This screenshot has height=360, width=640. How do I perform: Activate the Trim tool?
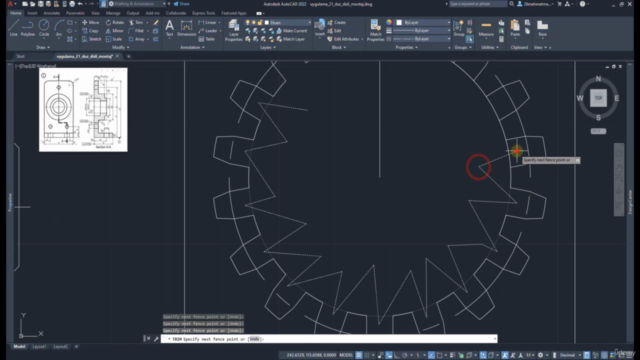(x=136, y=22)
